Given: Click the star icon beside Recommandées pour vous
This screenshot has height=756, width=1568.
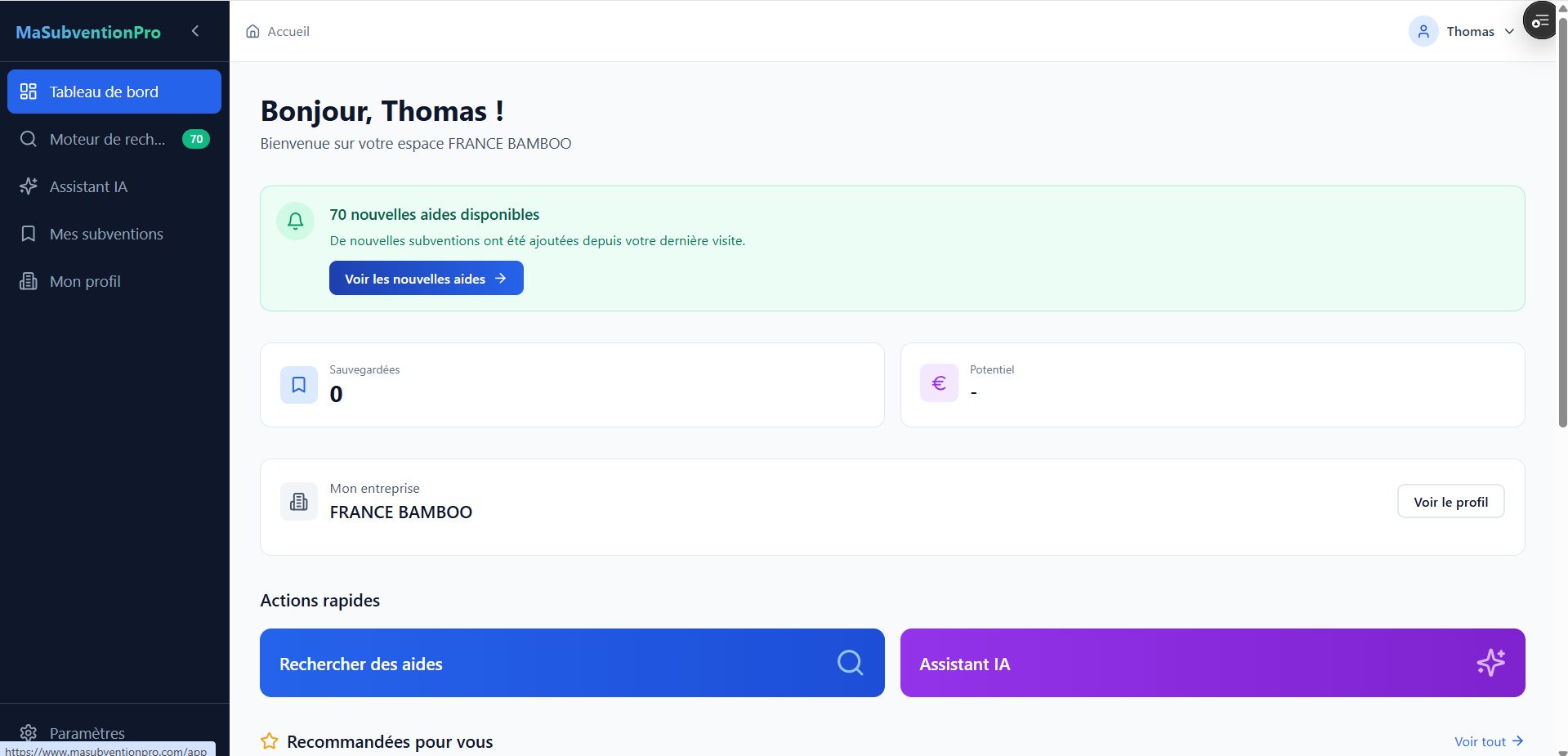Looking at the screenshot, I should (270, 741).
